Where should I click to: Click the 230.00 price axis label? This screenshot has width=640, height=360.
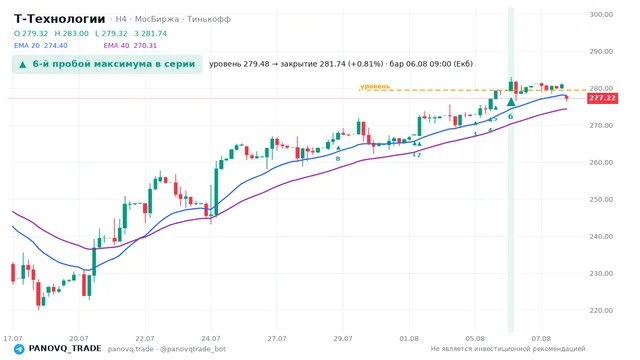(601, 273)
